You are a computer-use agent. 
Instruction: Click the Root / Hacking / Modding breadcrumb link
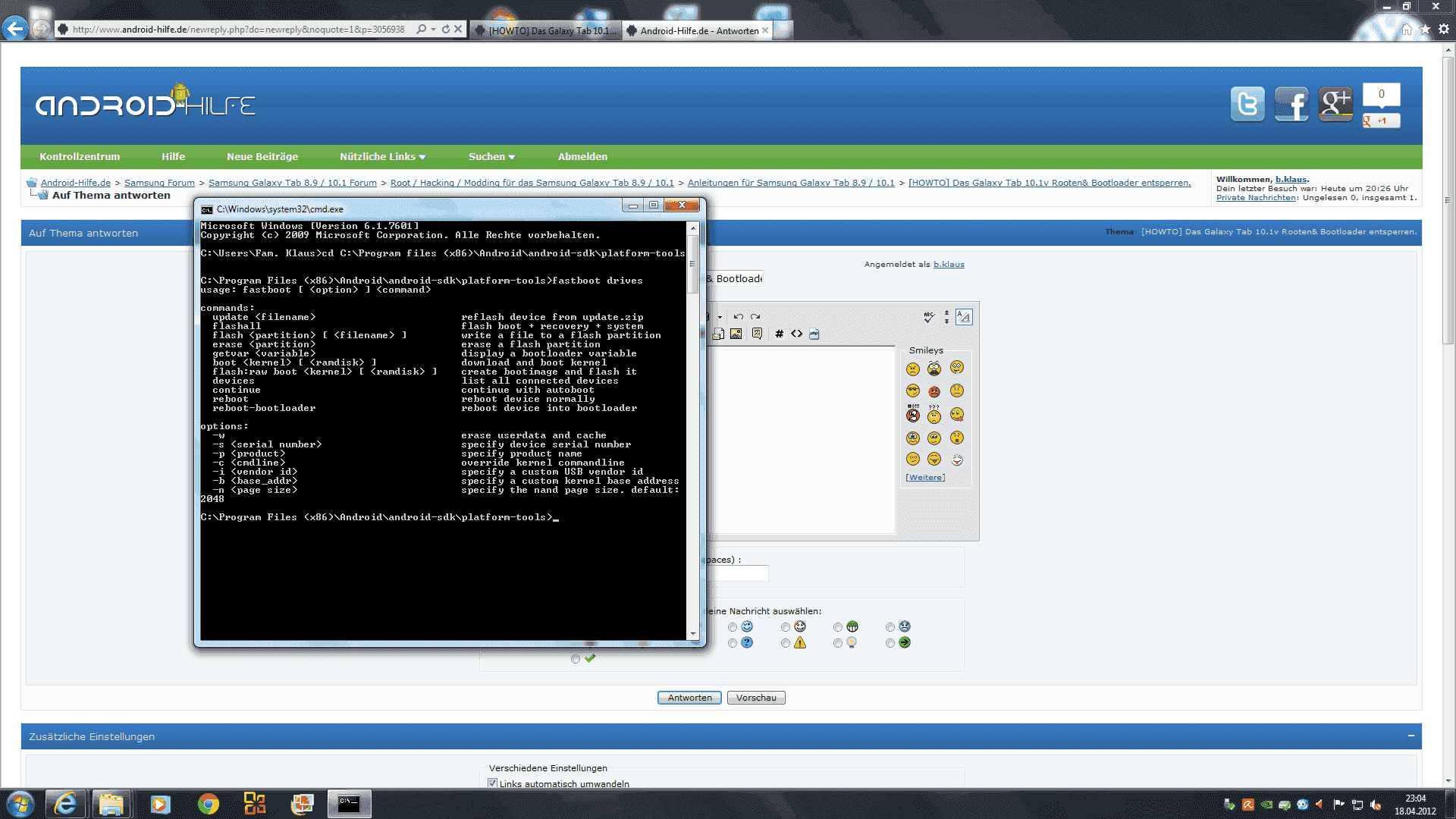(x=532, y=183)
